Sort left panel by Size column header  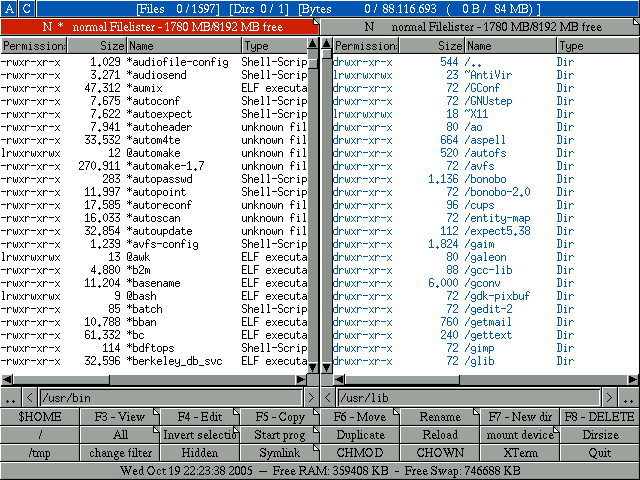click(x=97, y=46)
